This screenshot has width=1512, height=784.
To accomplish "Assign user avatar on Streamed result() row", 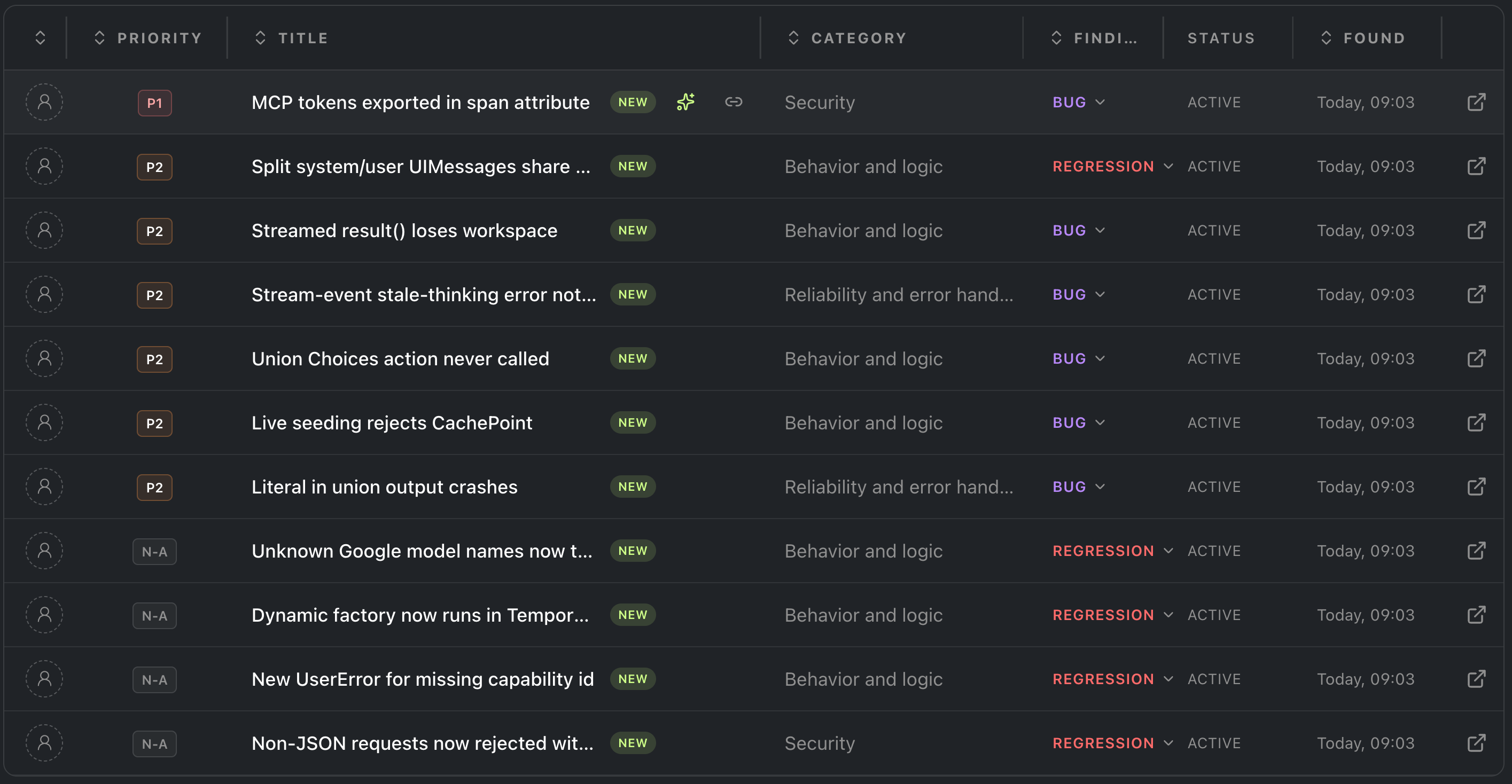I will click(44, 231).
